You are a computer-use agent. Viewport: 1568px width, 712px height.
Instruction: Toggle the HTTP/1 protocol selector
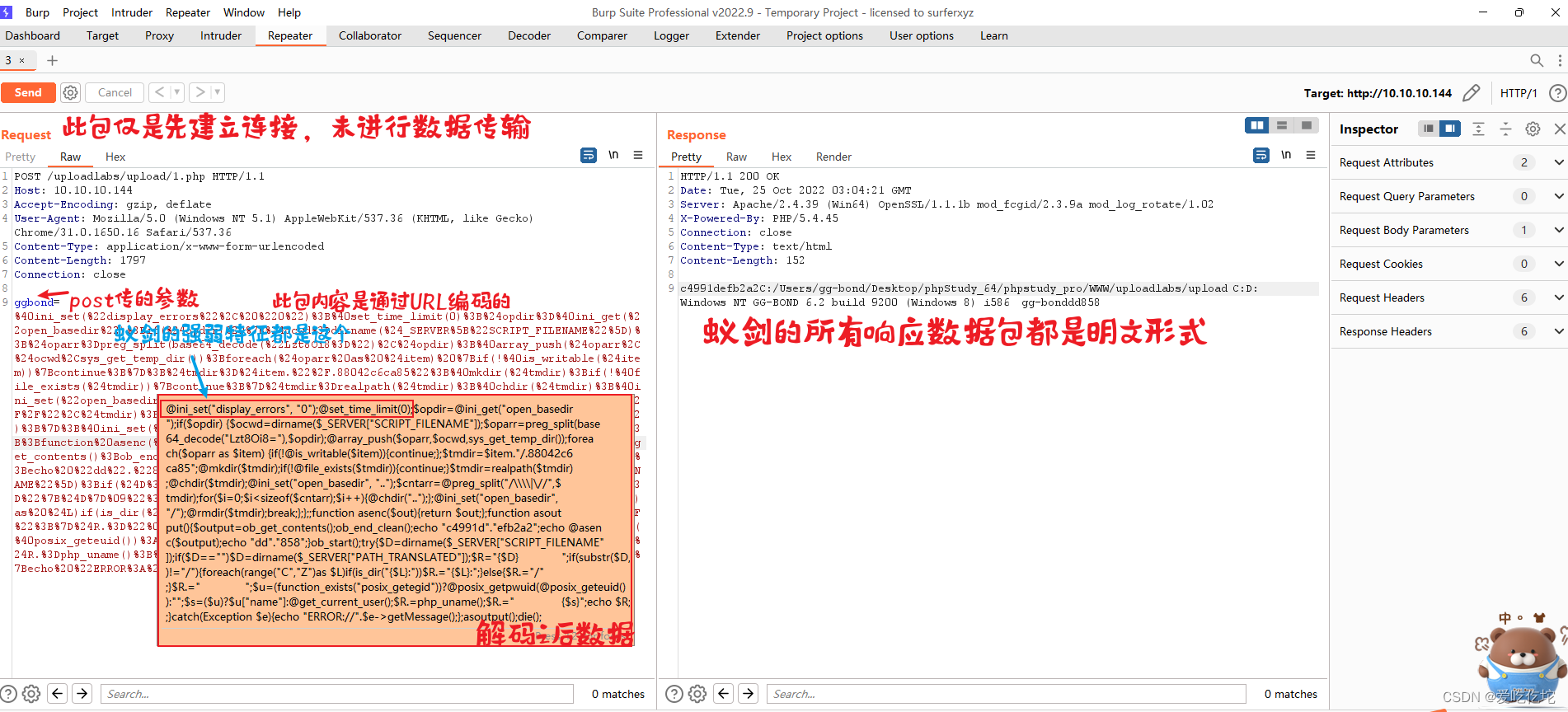1518,93
